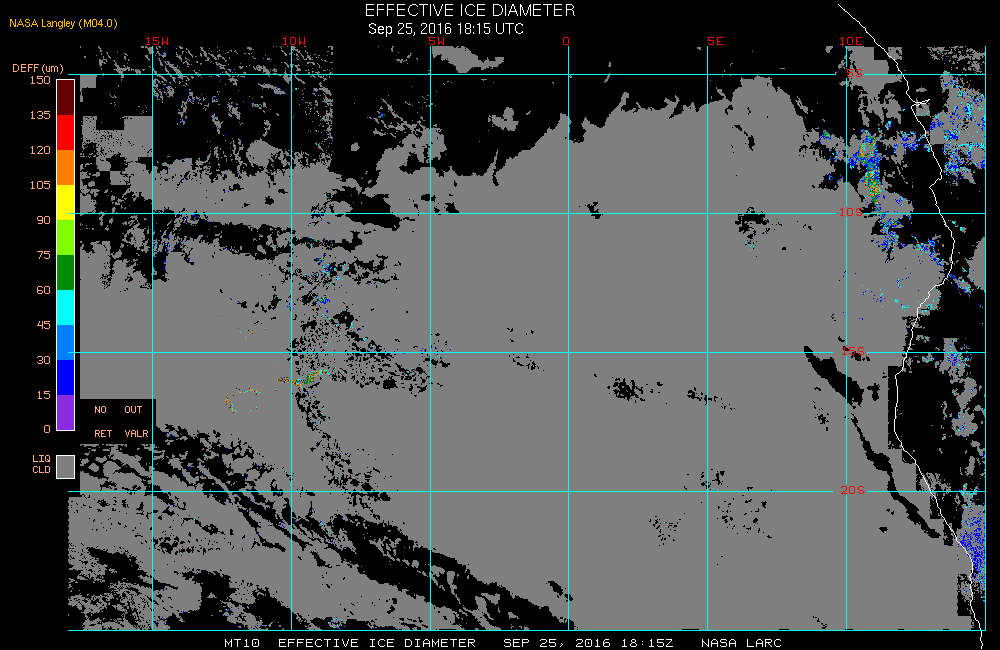Click the dark red 135-150 color band
This screenshot has height=650, width=1000.
(x=66, y=98)
